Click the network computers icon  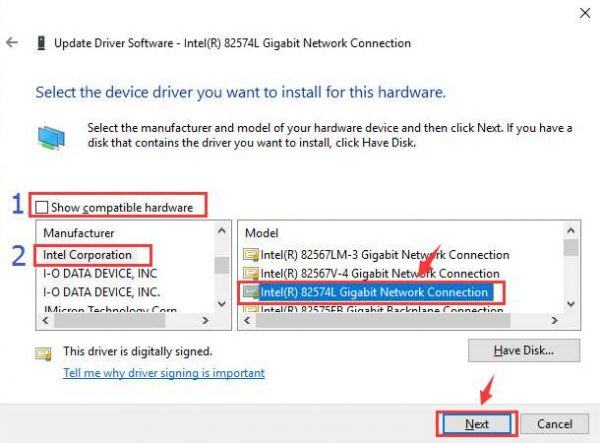51,137
